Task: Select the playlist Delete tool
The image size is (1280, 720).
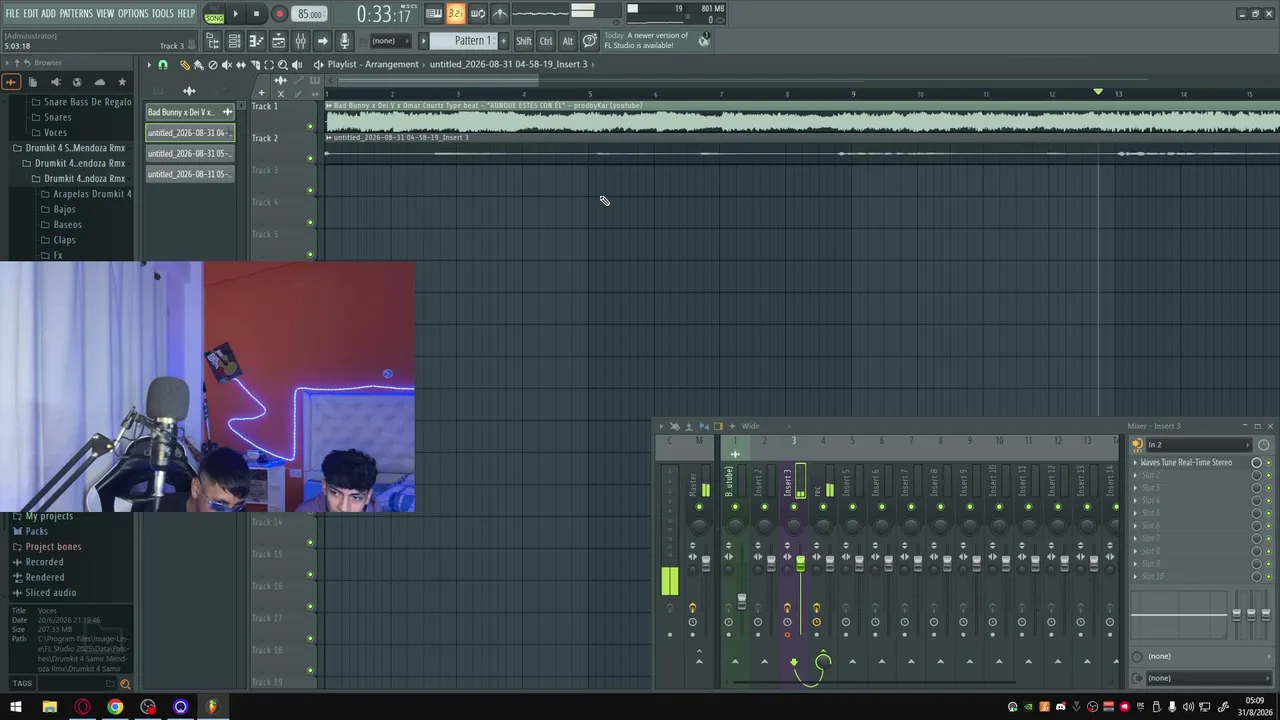Action: (x=213, y=65)
